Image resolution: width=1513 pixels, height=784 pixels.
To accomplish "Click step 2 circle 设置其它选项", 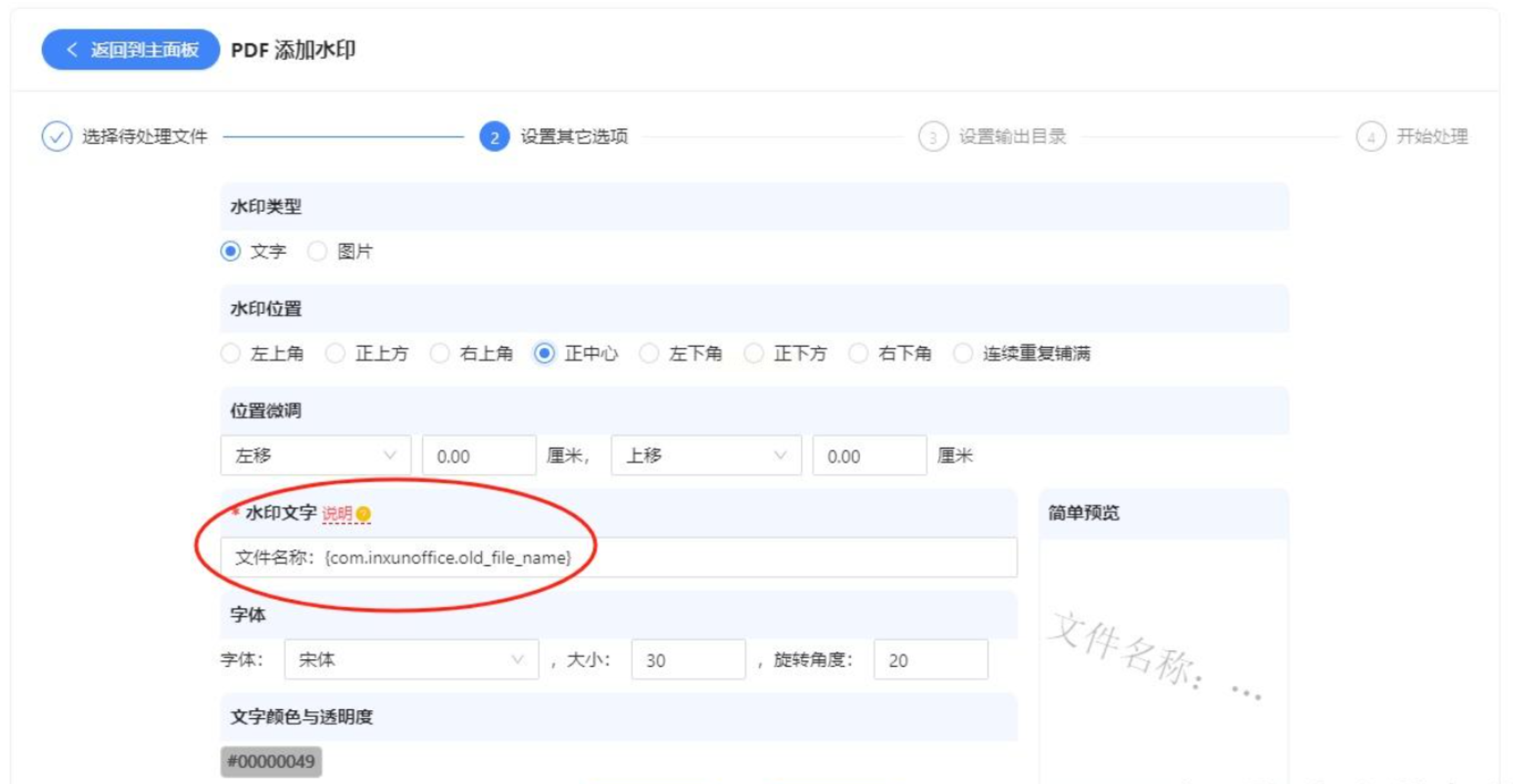I will [x=494, y=137].
